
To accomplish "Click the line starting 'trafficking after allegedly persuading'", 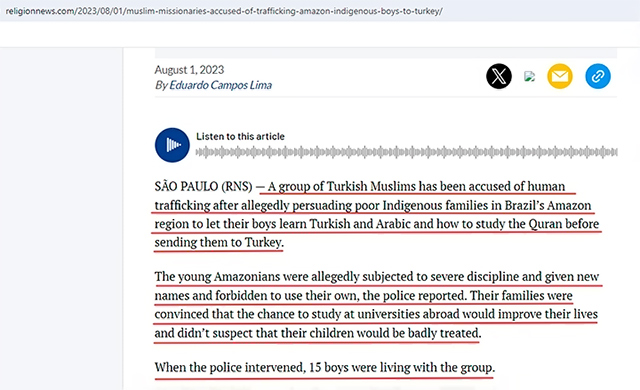I will click(x=373, y=205).
